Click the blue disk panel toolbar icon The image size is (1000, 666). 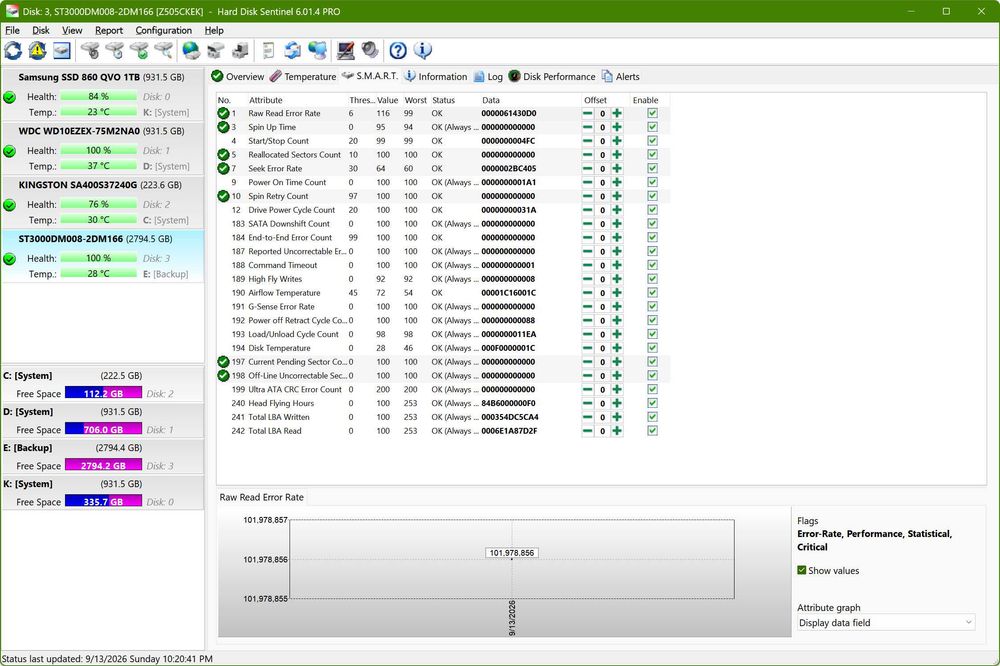(62, 50)
